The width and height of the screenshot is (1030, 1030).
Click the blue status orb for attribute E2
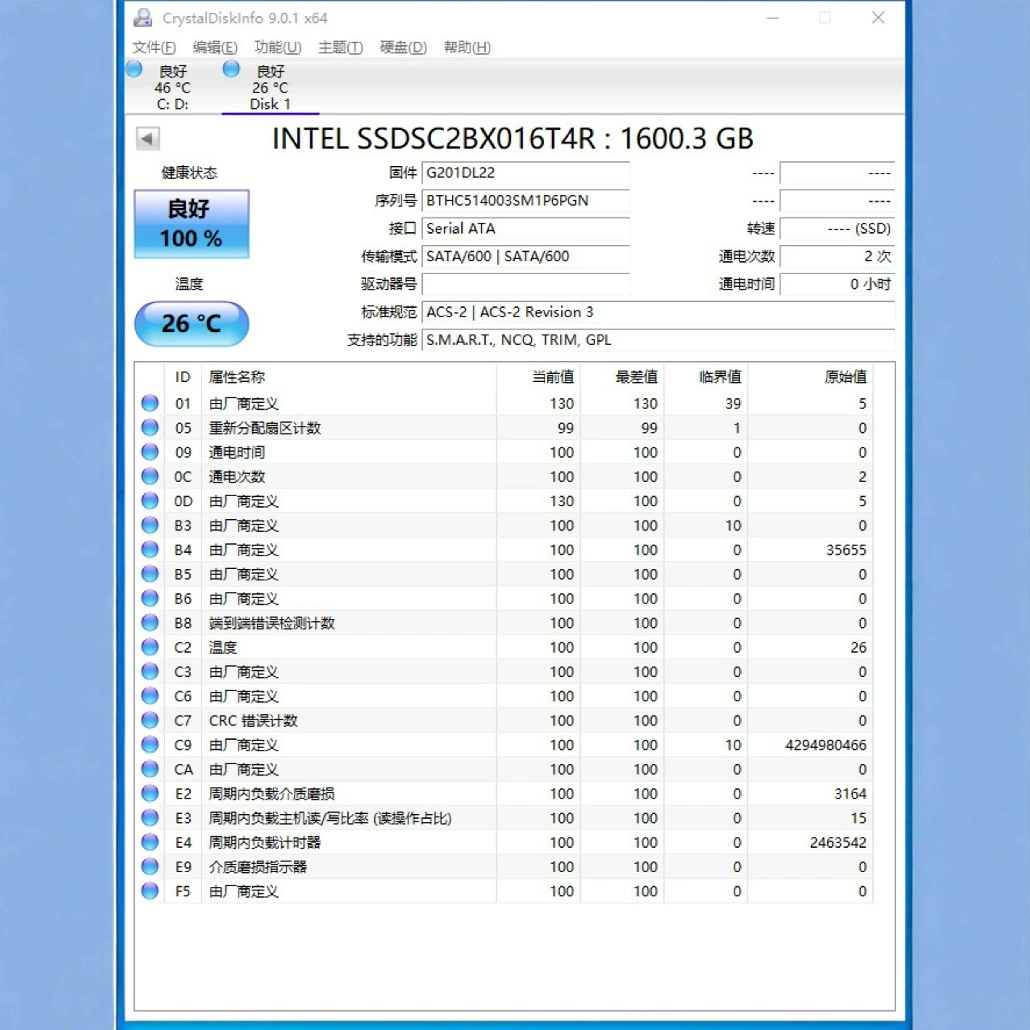pos(150,793)
